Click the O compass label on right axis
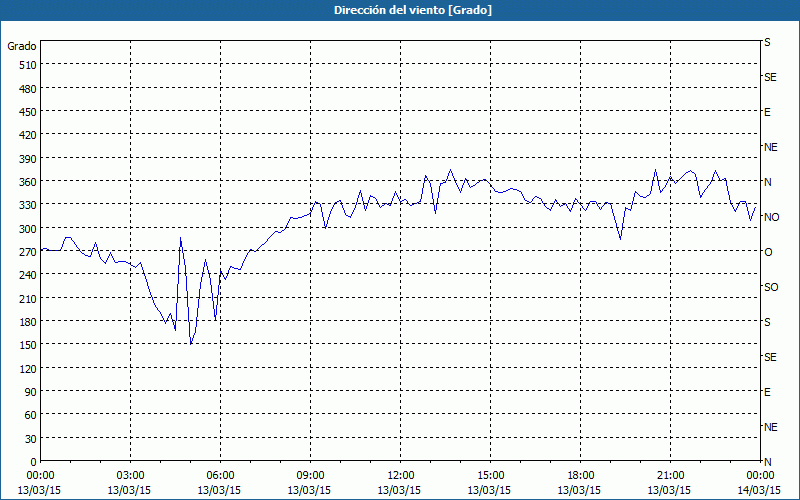 click(x=768, y=252)
